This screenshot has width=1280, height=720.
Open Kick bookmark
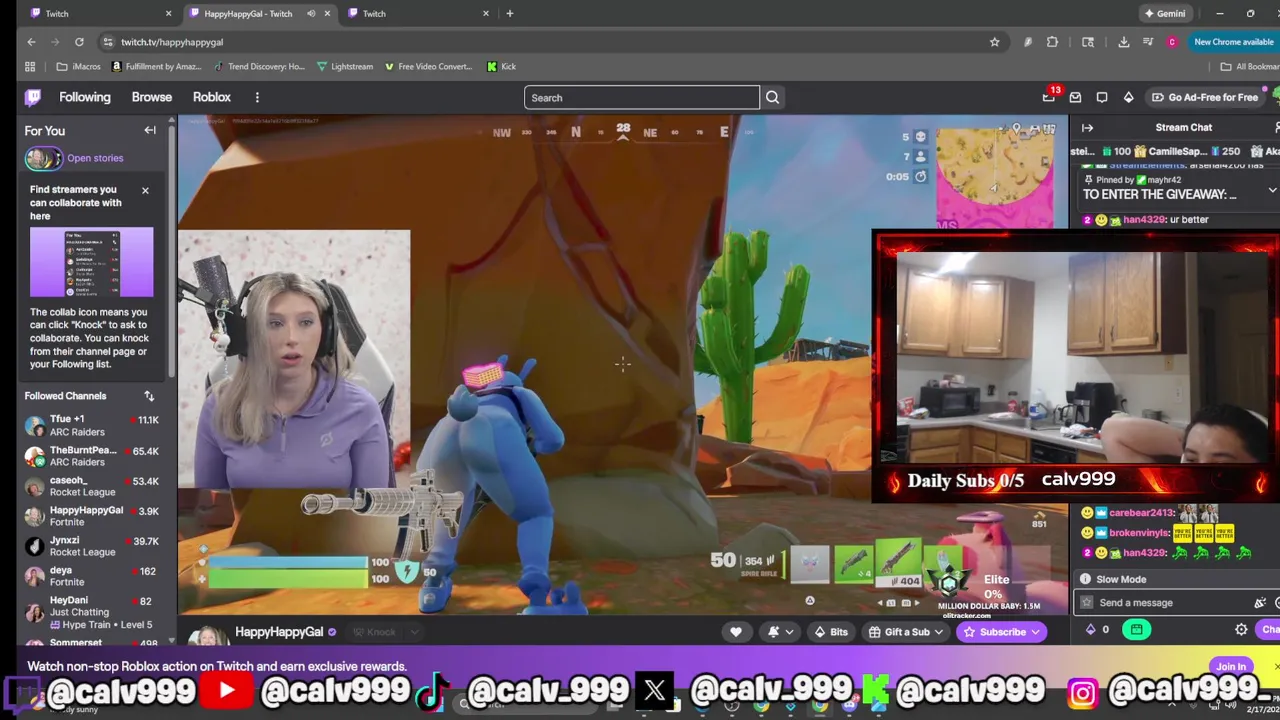[502, 66]
